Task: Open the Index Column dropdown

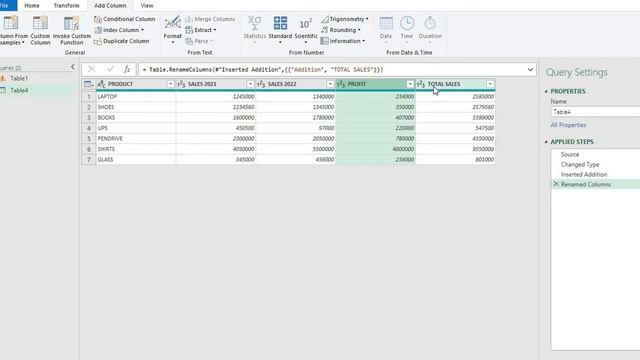Action: (x=119, y=30)
